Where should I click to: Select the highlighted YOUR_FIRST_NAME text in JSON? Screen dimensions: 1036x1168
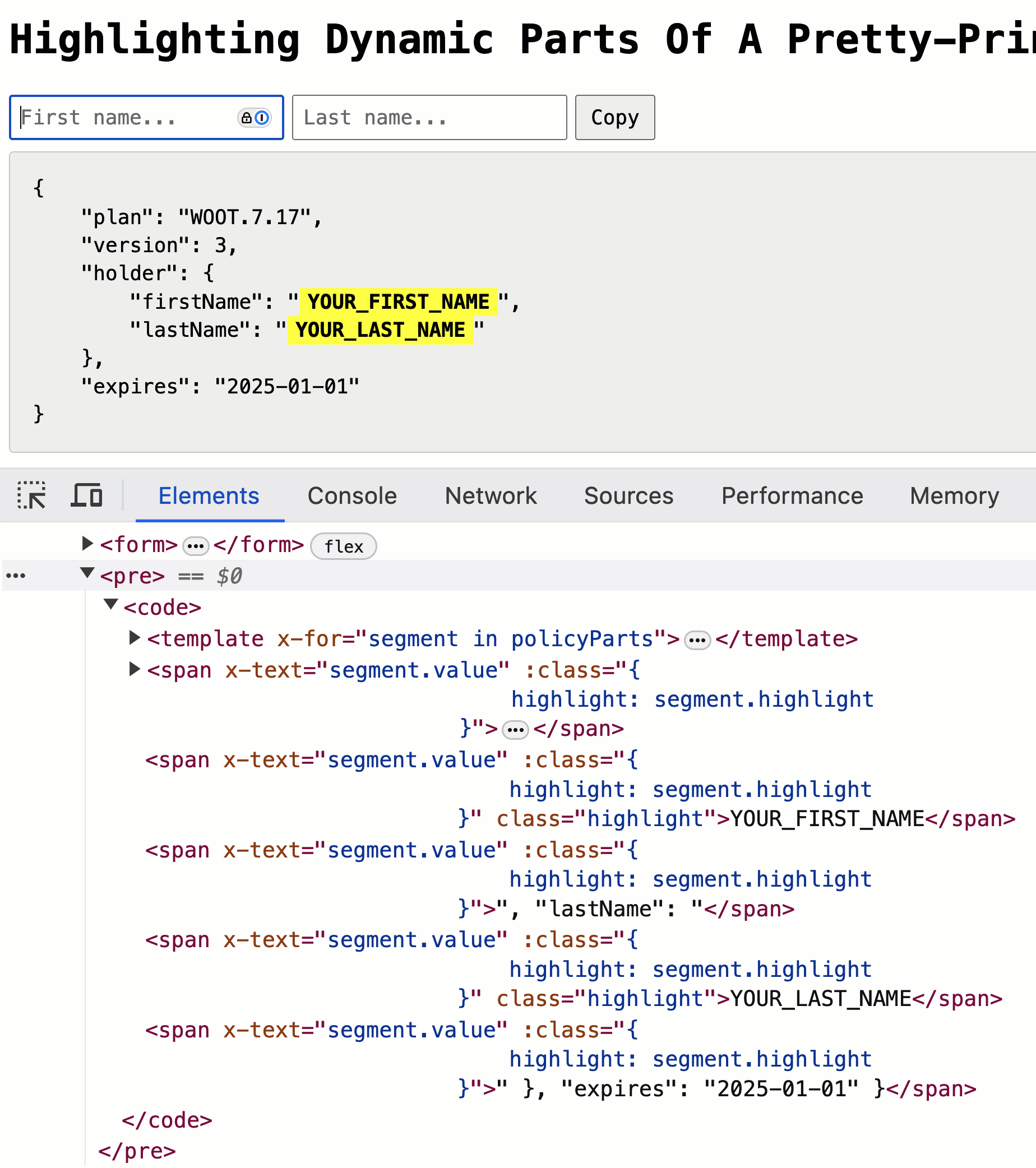[x=398, y=302]
